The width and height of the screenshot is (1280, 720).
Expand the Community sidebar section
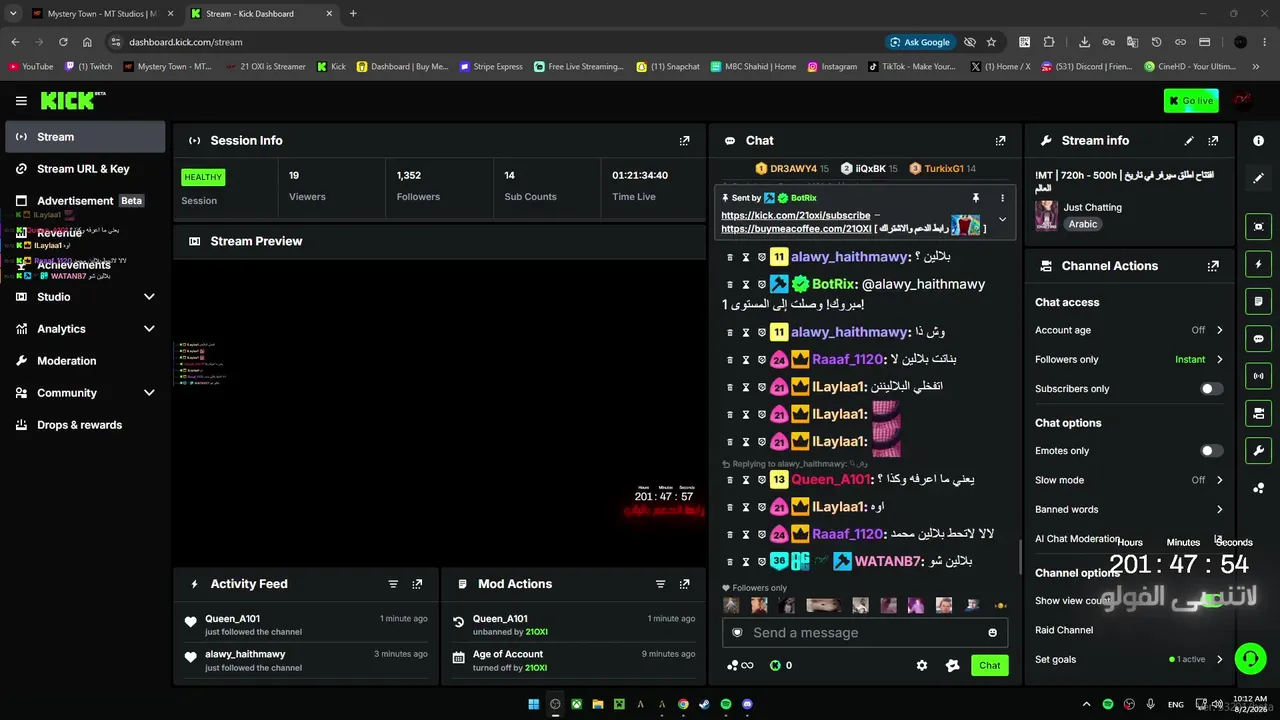[85, 393]
